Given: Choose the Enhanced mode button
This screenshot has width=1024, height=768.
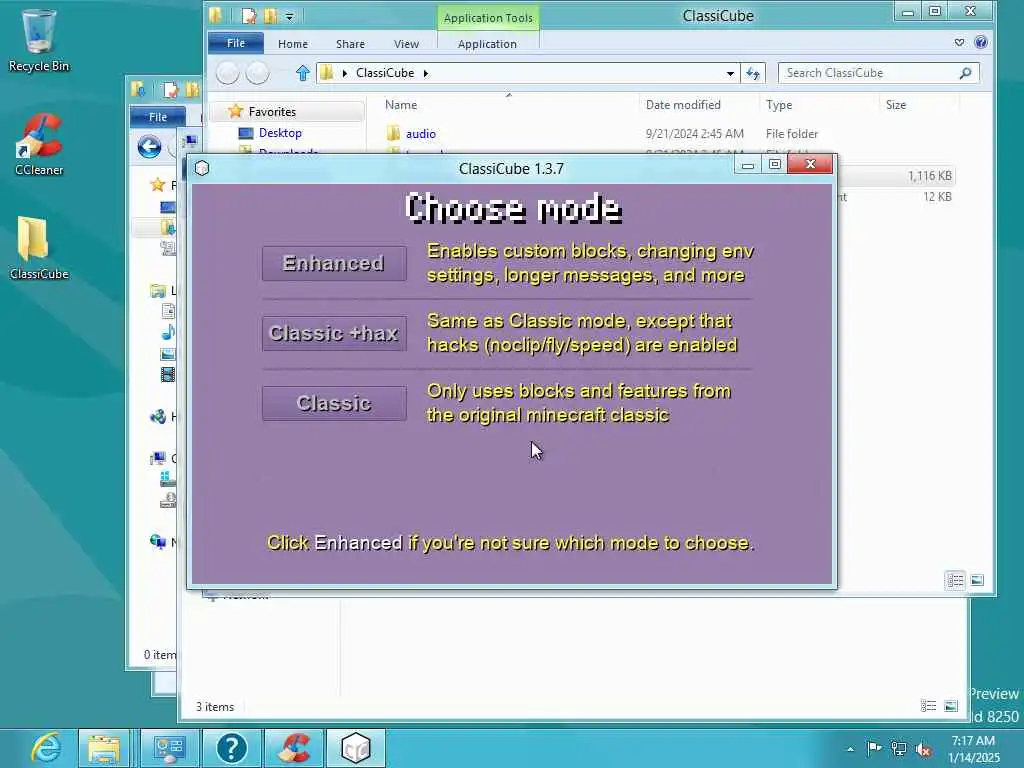Looking at the screenshot, I should point(334,263).
